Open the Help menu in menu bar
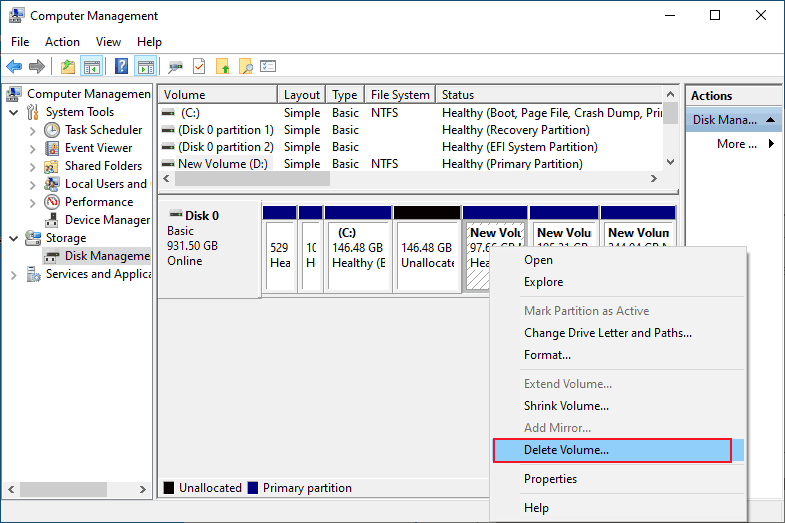Screen dimensions: 785x523 [x=149, y=42]
